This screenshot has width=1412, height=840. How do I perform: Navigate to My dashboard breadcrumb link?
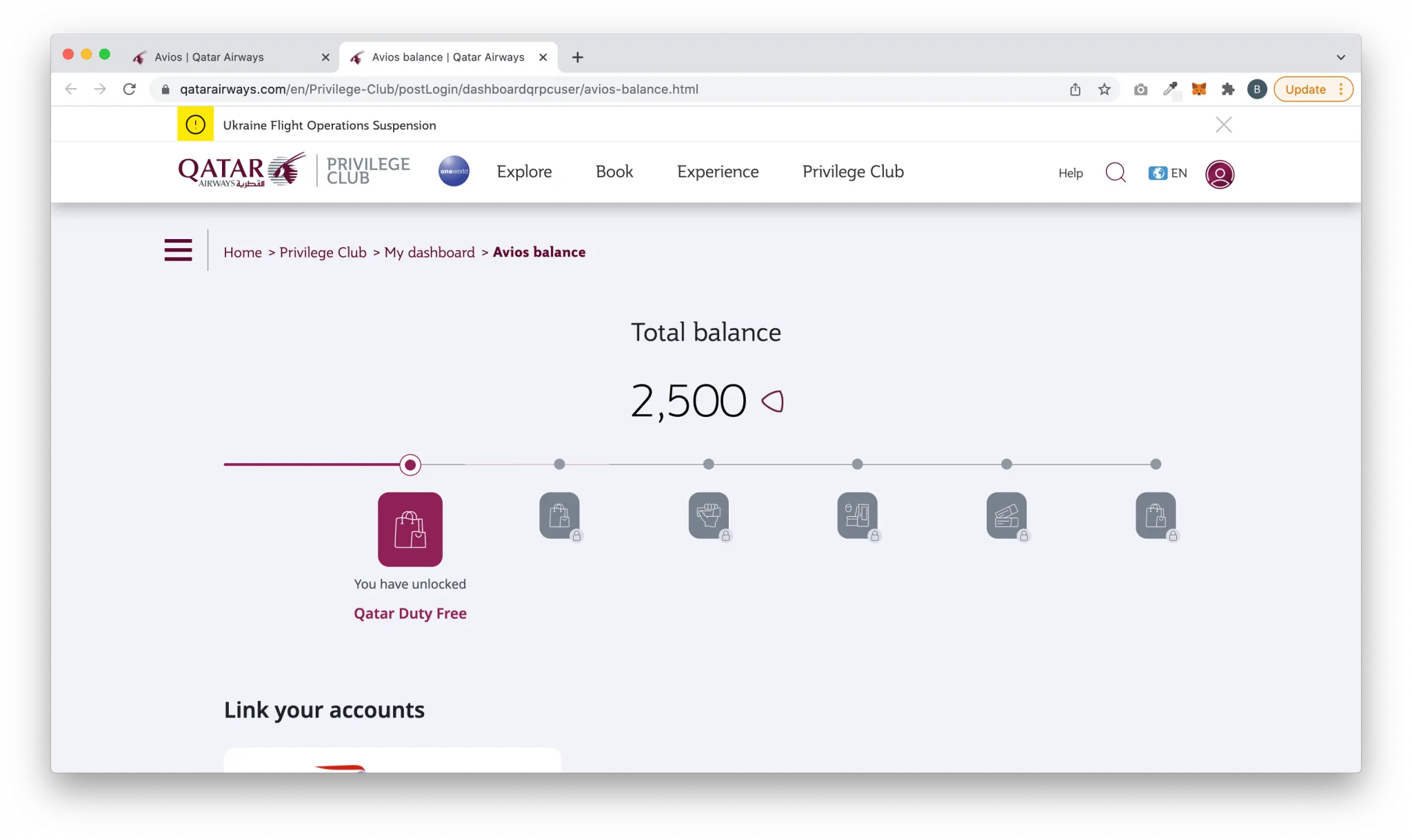pyautogui.click(x=429, y=252)
